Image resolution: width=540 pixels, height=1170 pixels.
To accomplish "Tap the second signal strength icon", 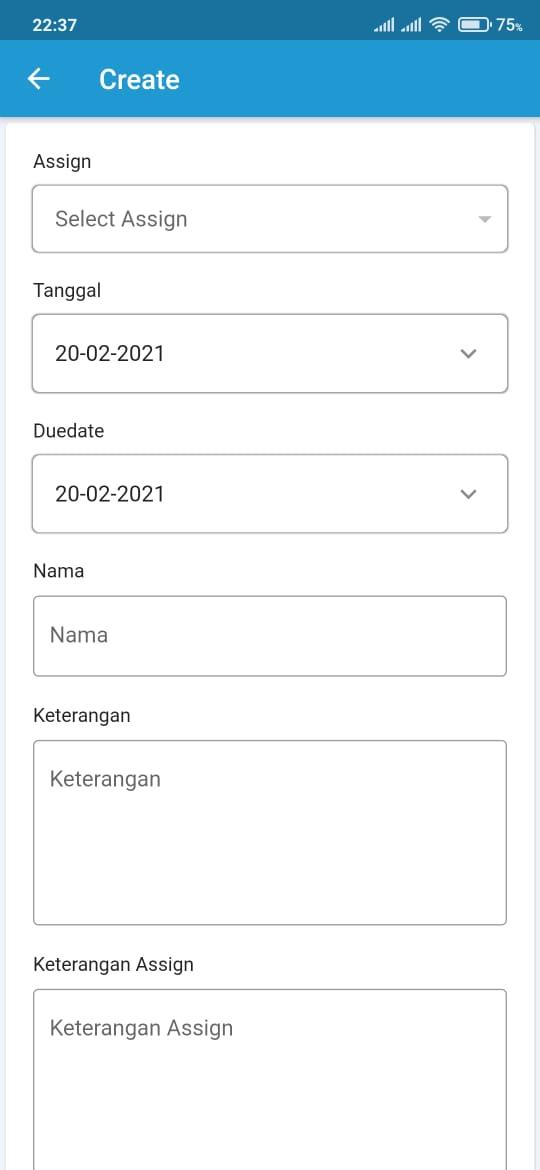I will [411, 25].
